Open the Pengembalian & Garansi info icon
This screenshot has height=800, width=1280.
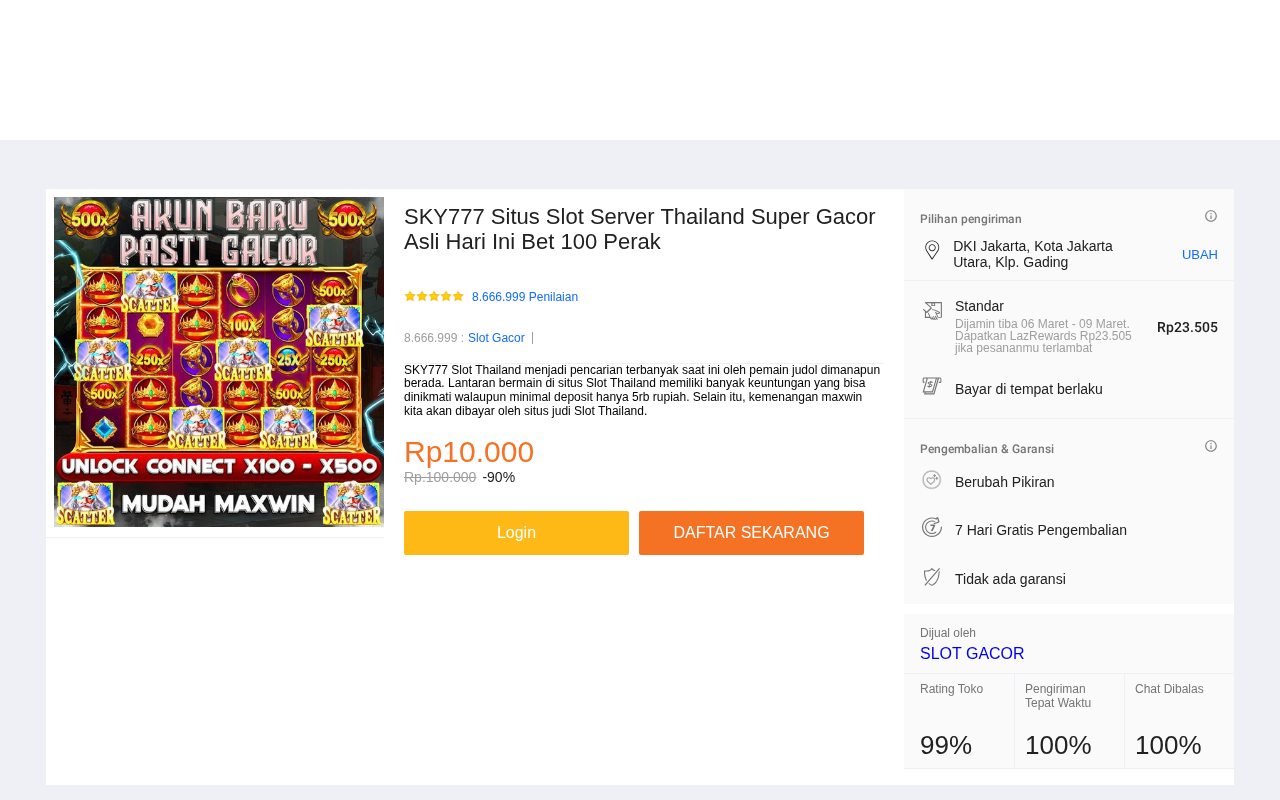(1211, 446)
